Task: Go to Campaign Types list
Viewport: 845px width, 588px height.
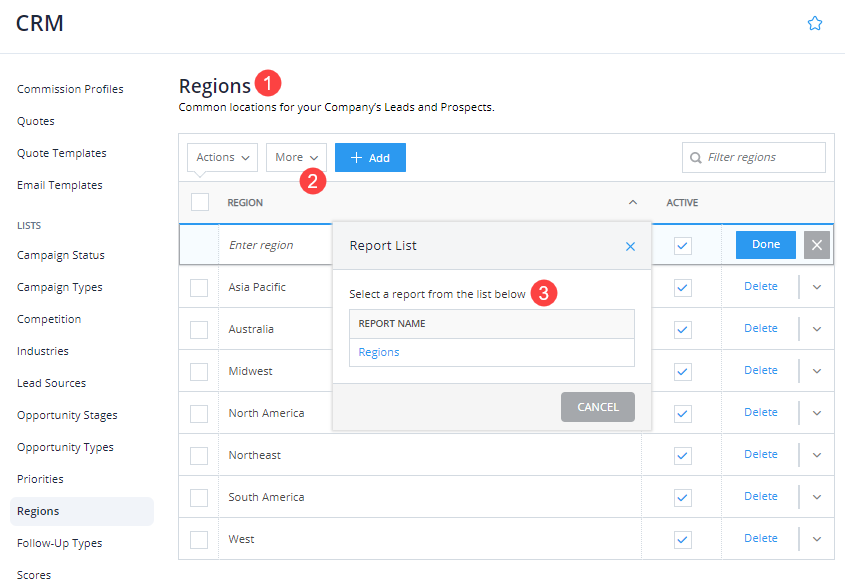Action: pyautogui.click(x=59, y=287)
